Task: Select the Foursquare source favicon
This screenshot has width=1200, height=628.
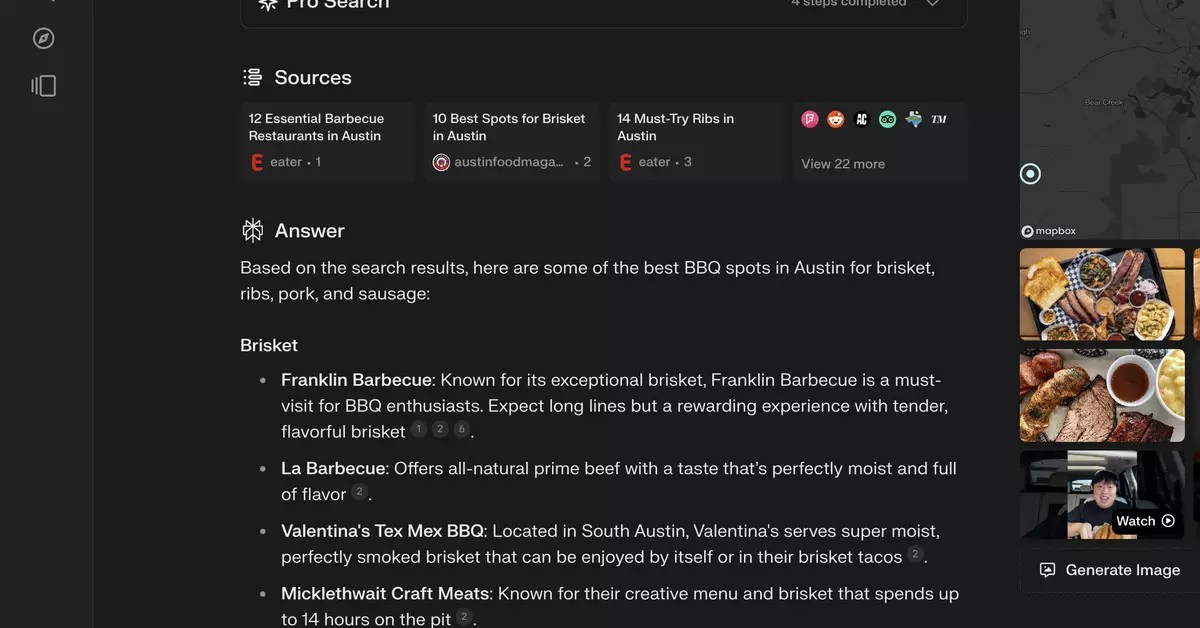Action: (x=809, y=118)
